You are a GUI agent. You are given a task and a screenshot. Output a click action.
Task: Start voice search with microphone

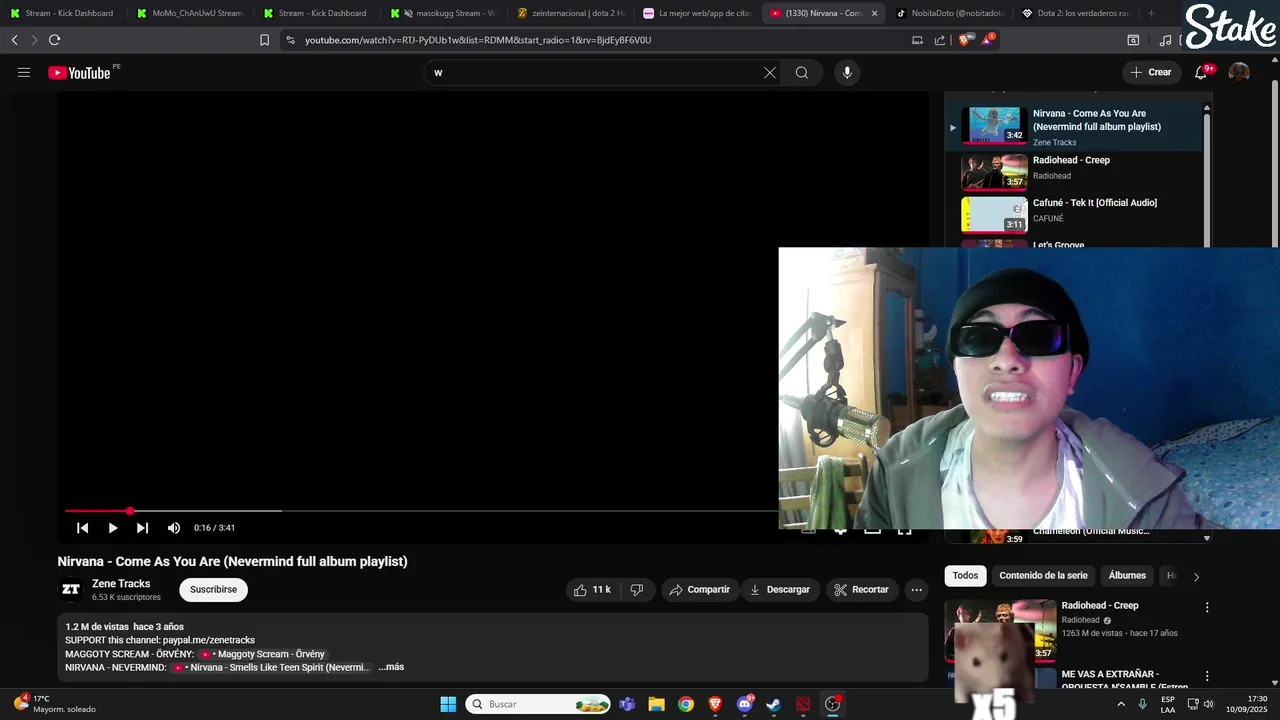[x=847, y=72]
